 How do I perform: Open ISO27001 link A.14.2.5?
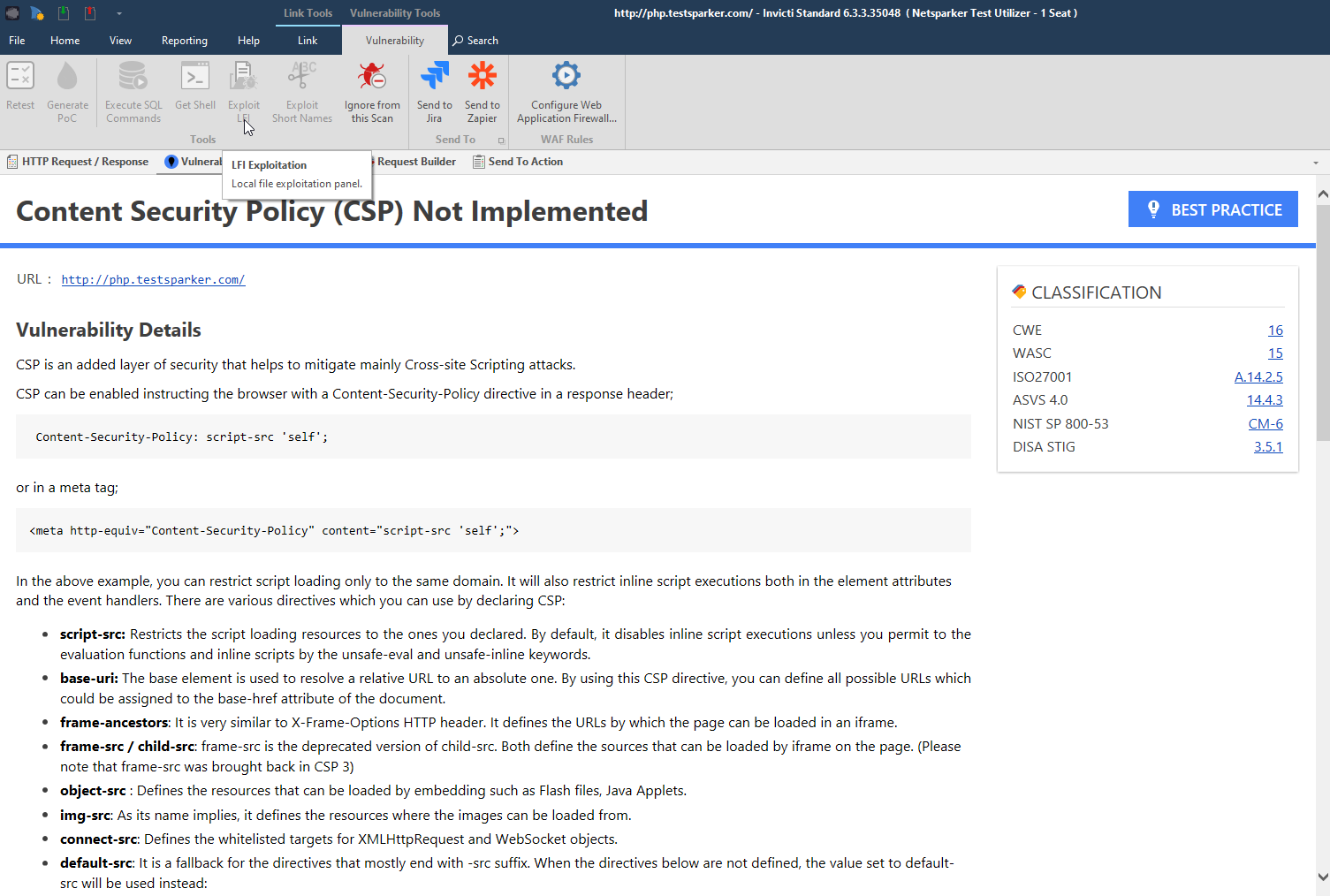pos(1258,377)
